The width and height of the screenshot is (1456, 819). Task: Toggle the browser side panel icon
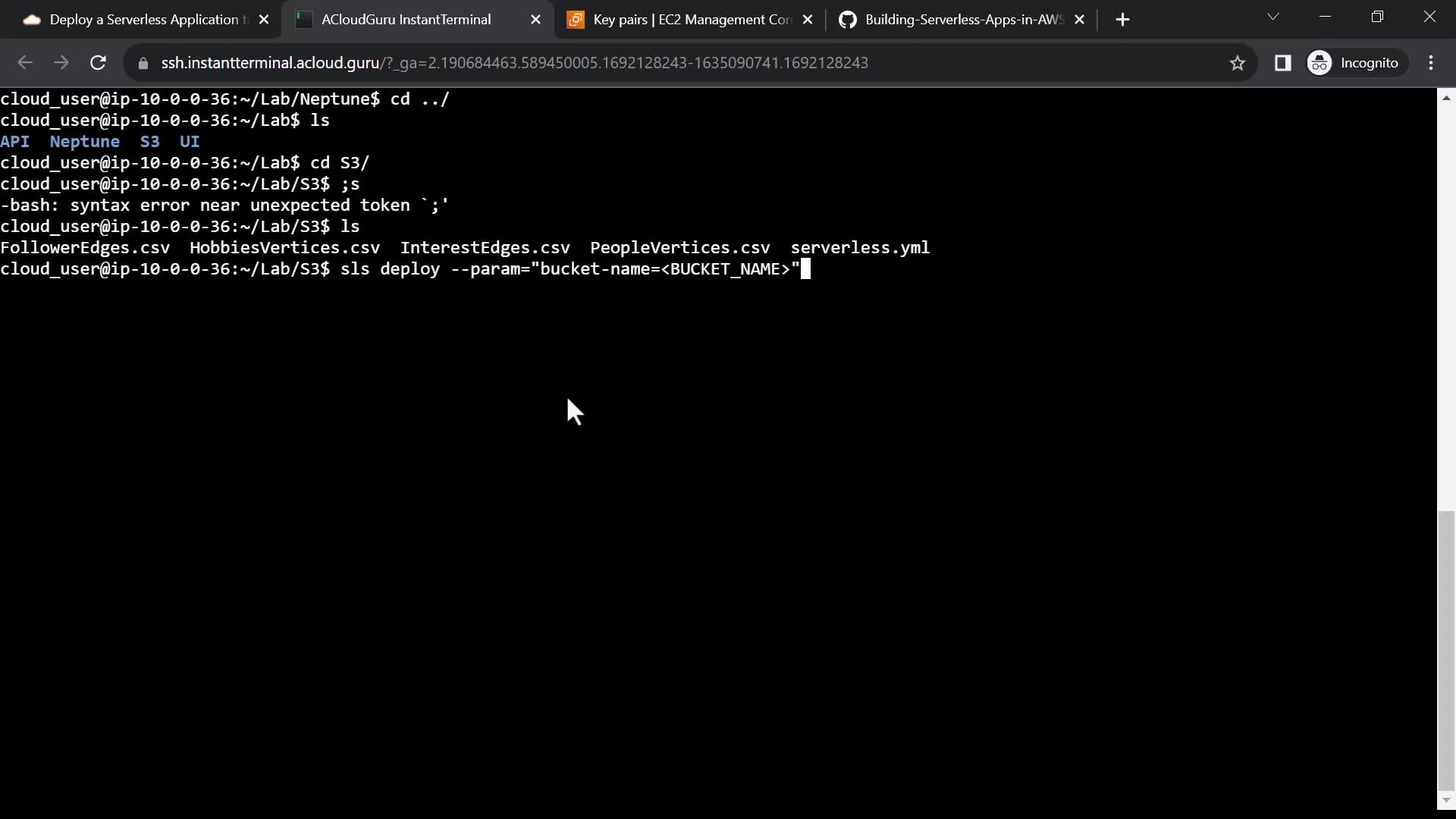[x=1282, y=63]
